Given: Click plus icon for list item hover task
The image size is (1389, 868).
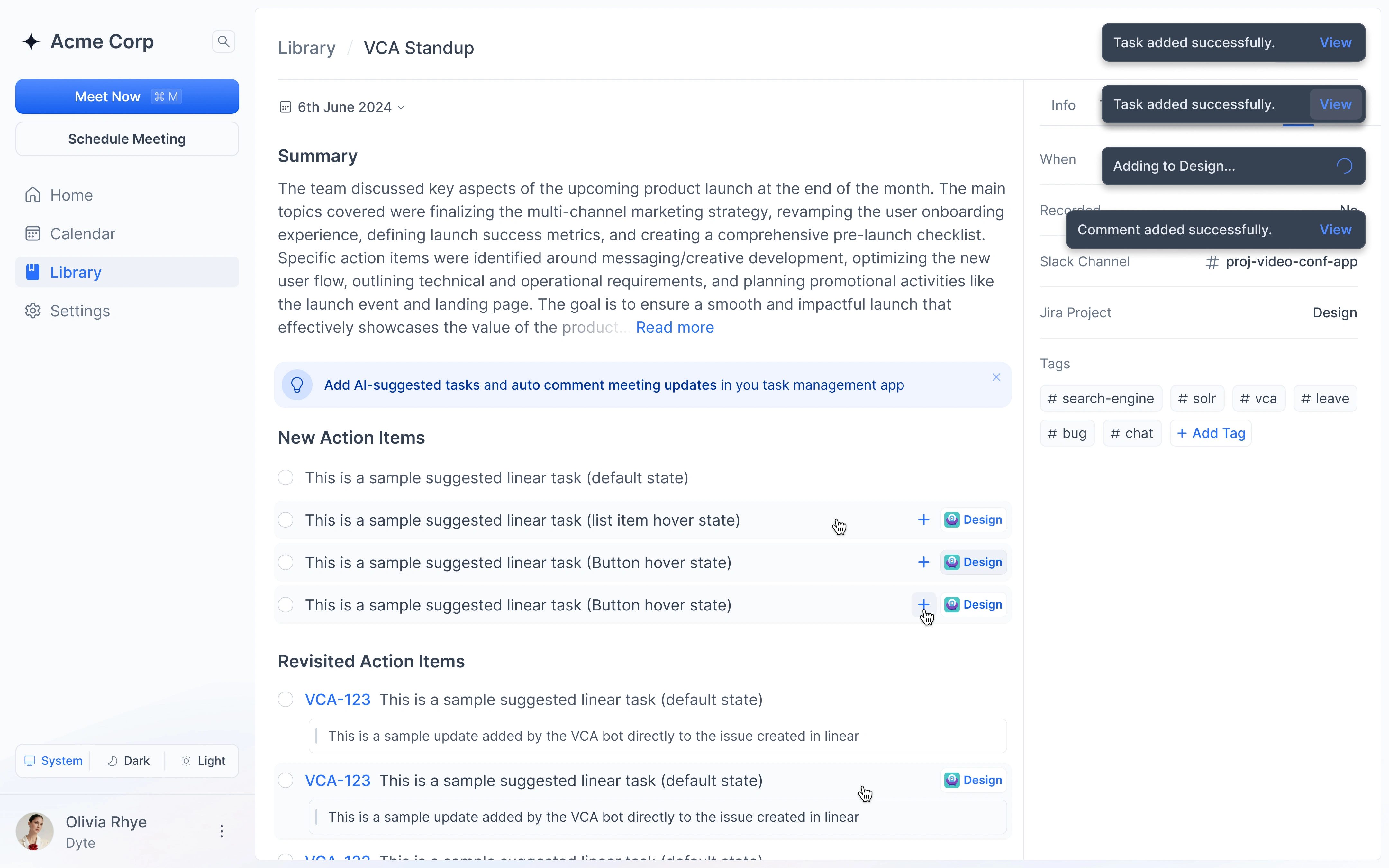Looking at the screenshot, I should pos(923,520).
